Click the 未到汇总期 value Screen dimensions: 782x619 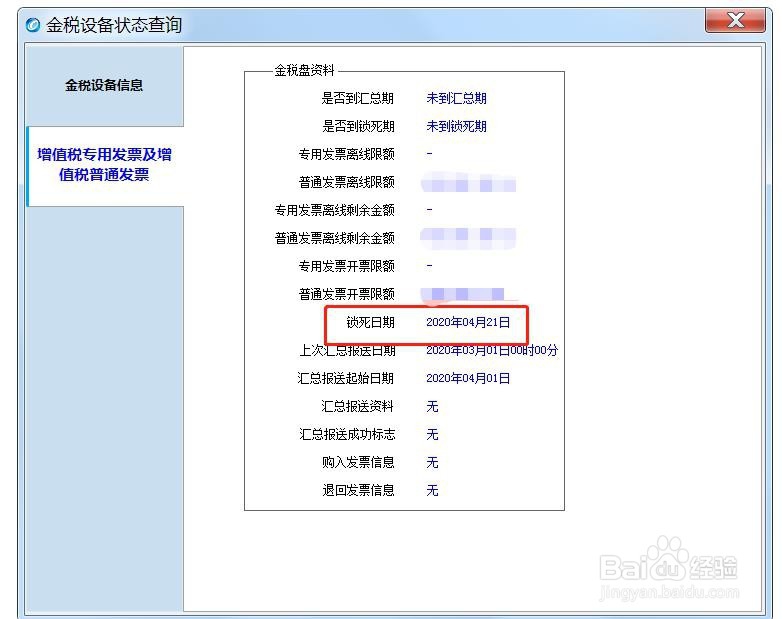pyautogui.click(x=456, y=98)
